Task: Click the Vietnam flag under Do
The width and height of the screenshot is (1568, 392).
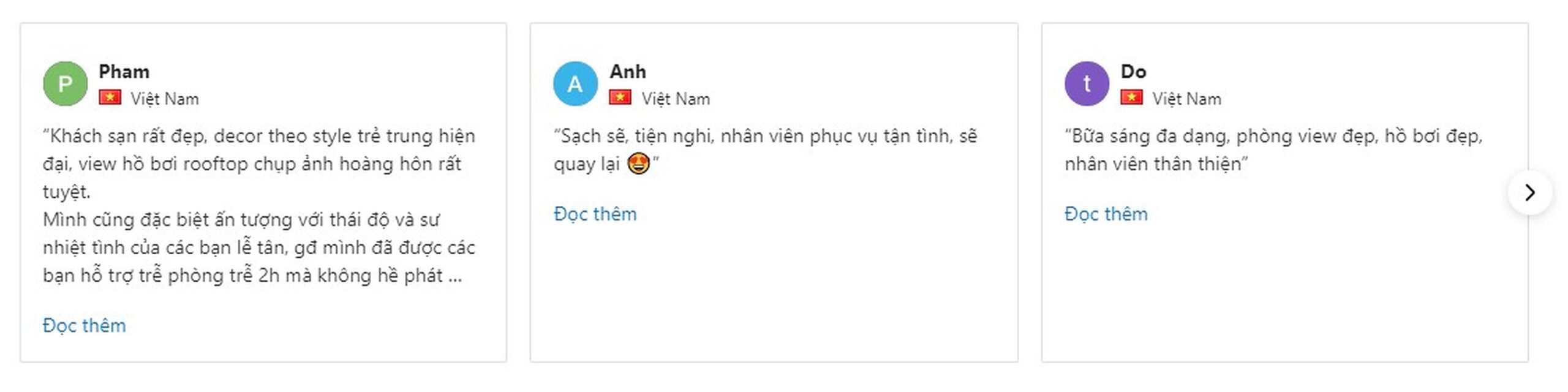Action: 1131,97
